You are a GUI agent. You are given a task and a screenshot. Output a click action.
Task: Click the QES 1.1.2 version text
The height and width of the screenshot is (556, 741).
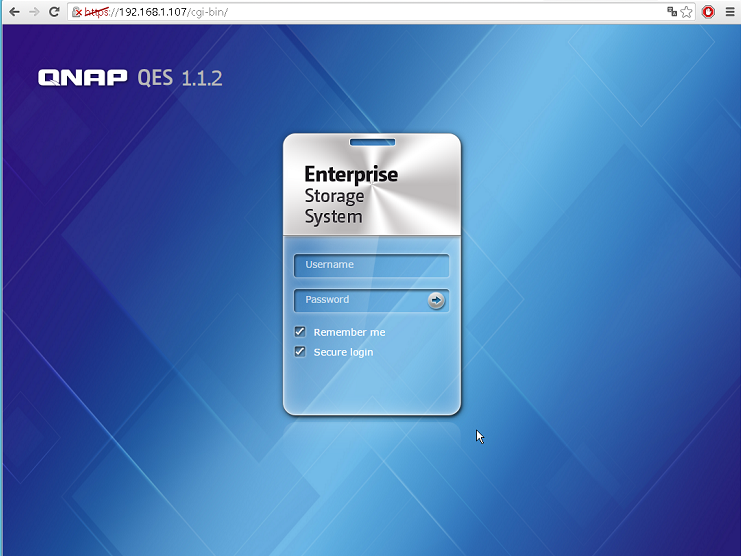180,78
